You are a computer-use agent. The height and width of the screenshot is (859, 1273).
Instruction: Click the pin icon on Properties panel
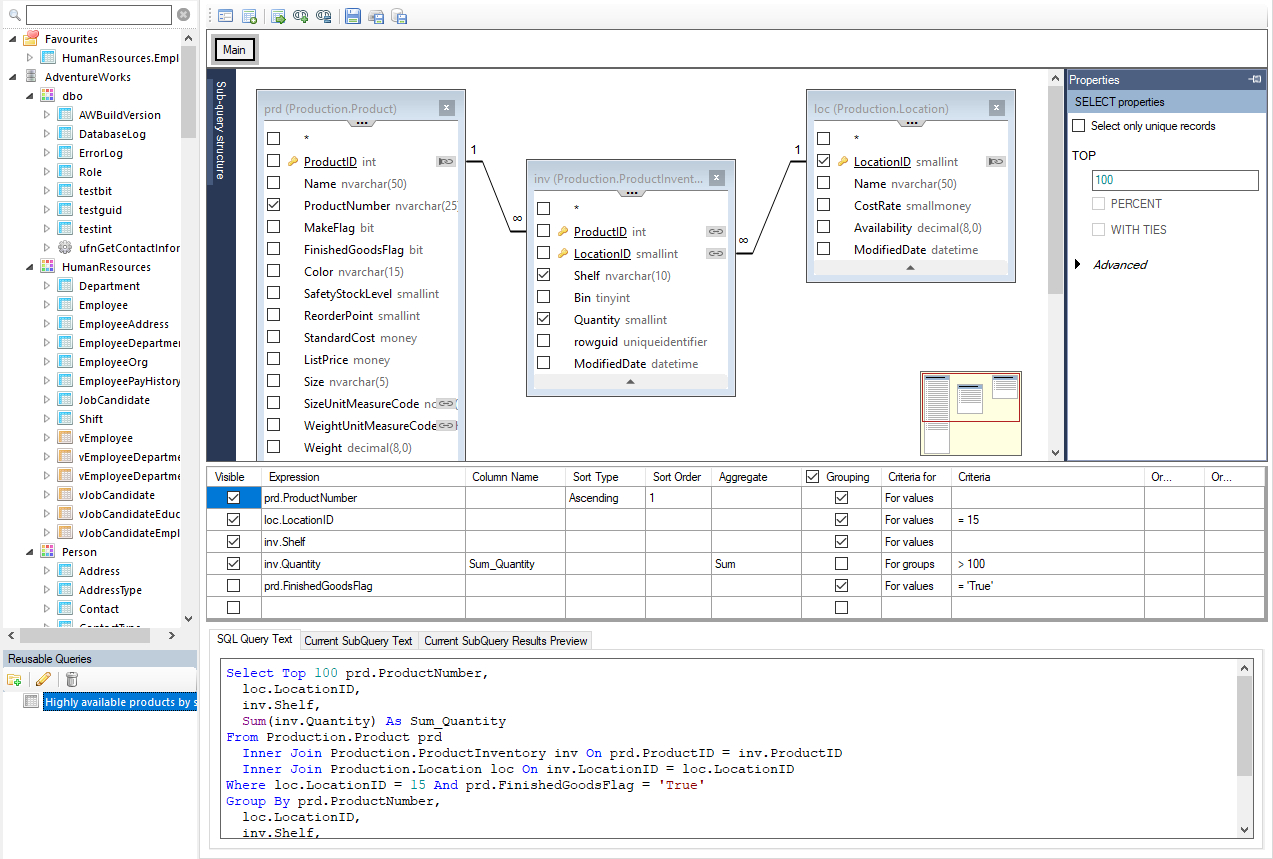1254,79
